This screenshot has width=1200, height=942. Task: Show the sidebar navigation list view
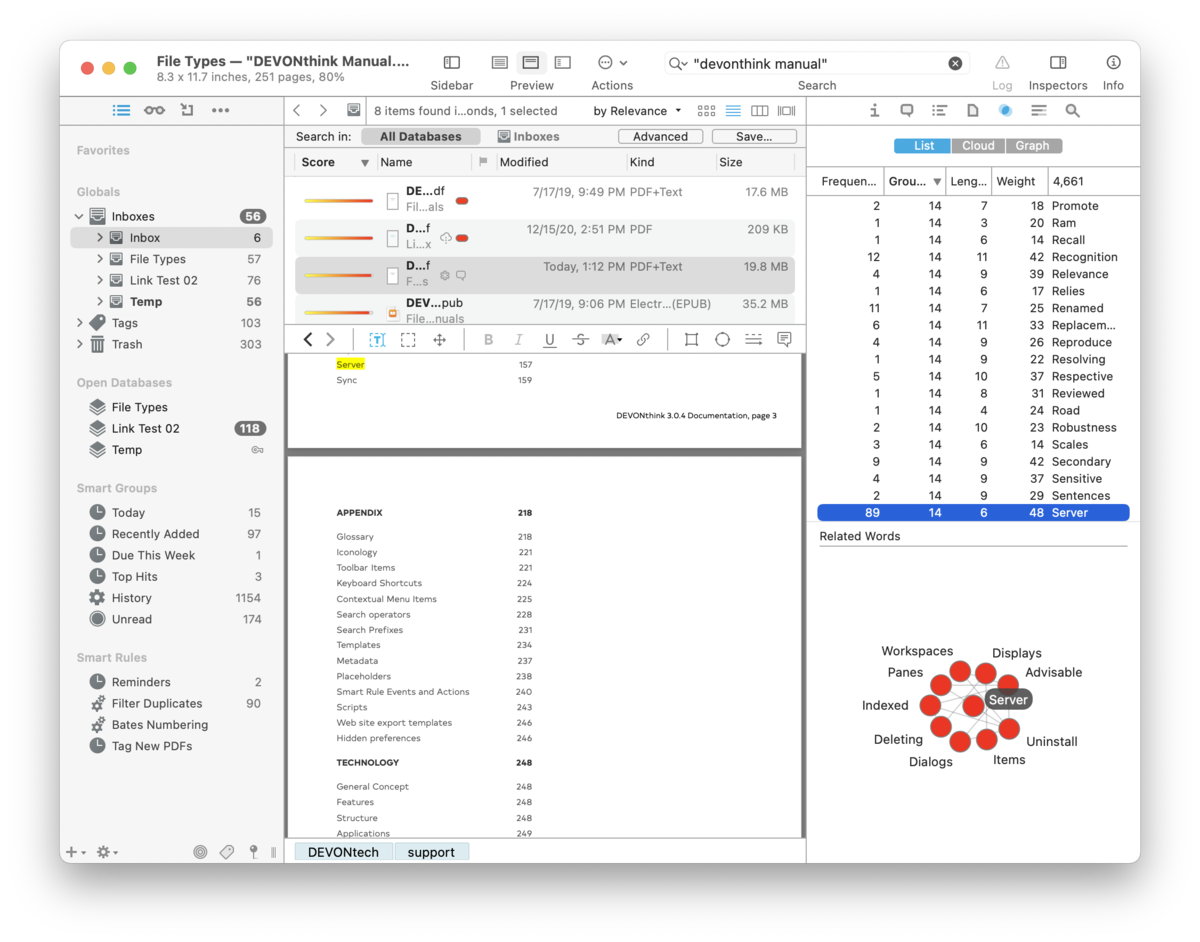[x=121, y=110]
